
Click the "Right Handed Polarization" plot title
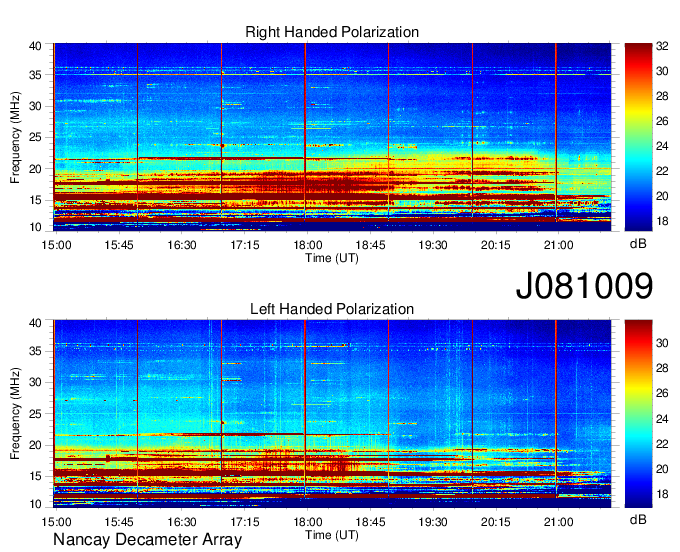332,32
